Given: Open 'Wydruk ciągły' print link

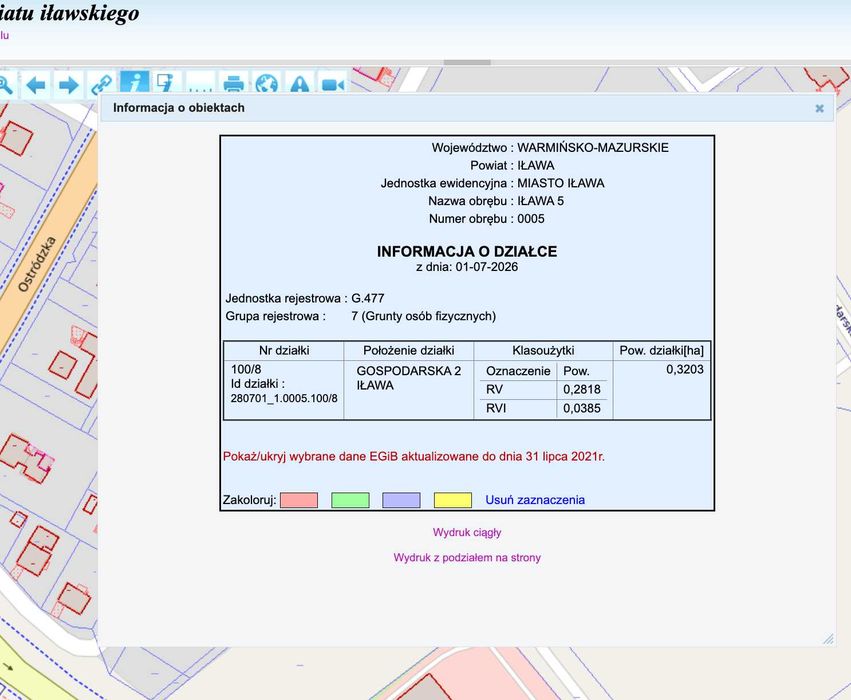Looking at the screenshot, I should click(x=467, y=532).
